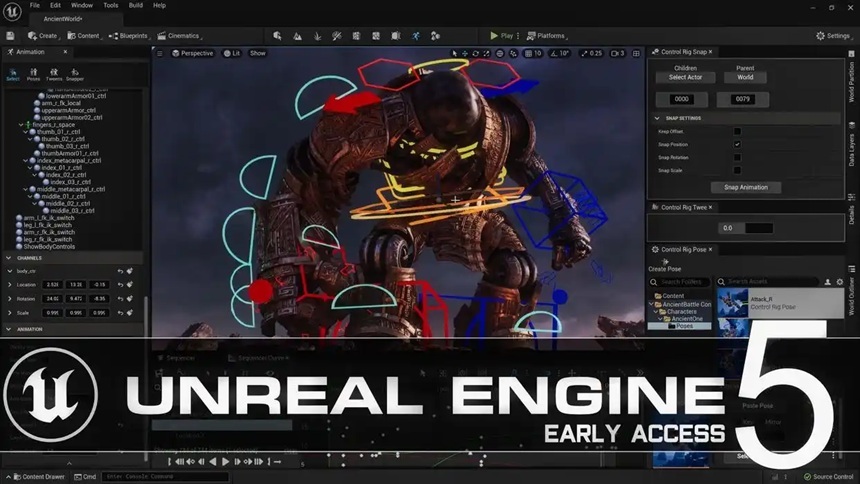Switch to Brush Editing mode icon
The image size is (860, 484).
point(396,36)
